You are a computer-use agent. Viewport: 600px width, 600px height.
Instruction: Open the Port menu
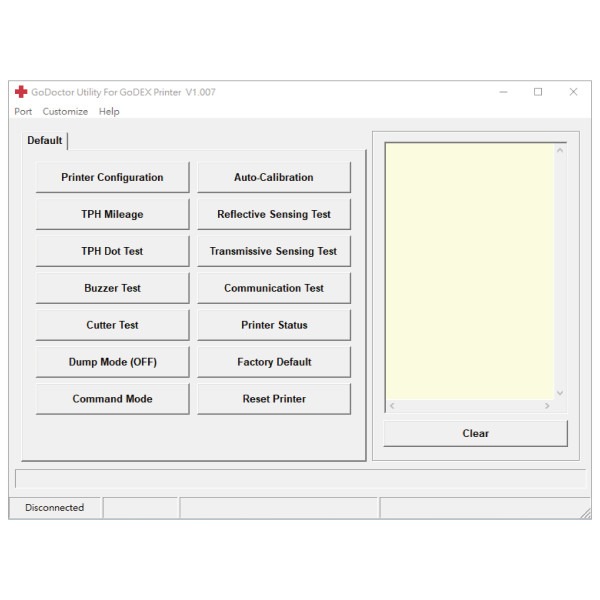[x=23, y=112]
